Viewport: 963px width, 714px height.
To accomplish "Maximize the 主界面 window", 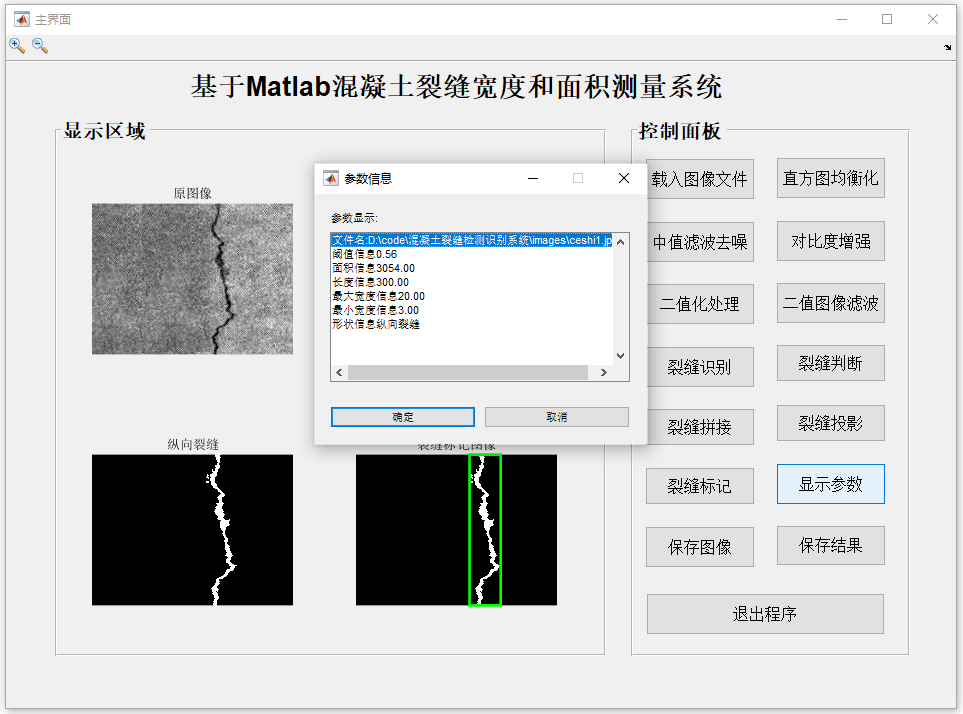I will click(x=887, y=19).
